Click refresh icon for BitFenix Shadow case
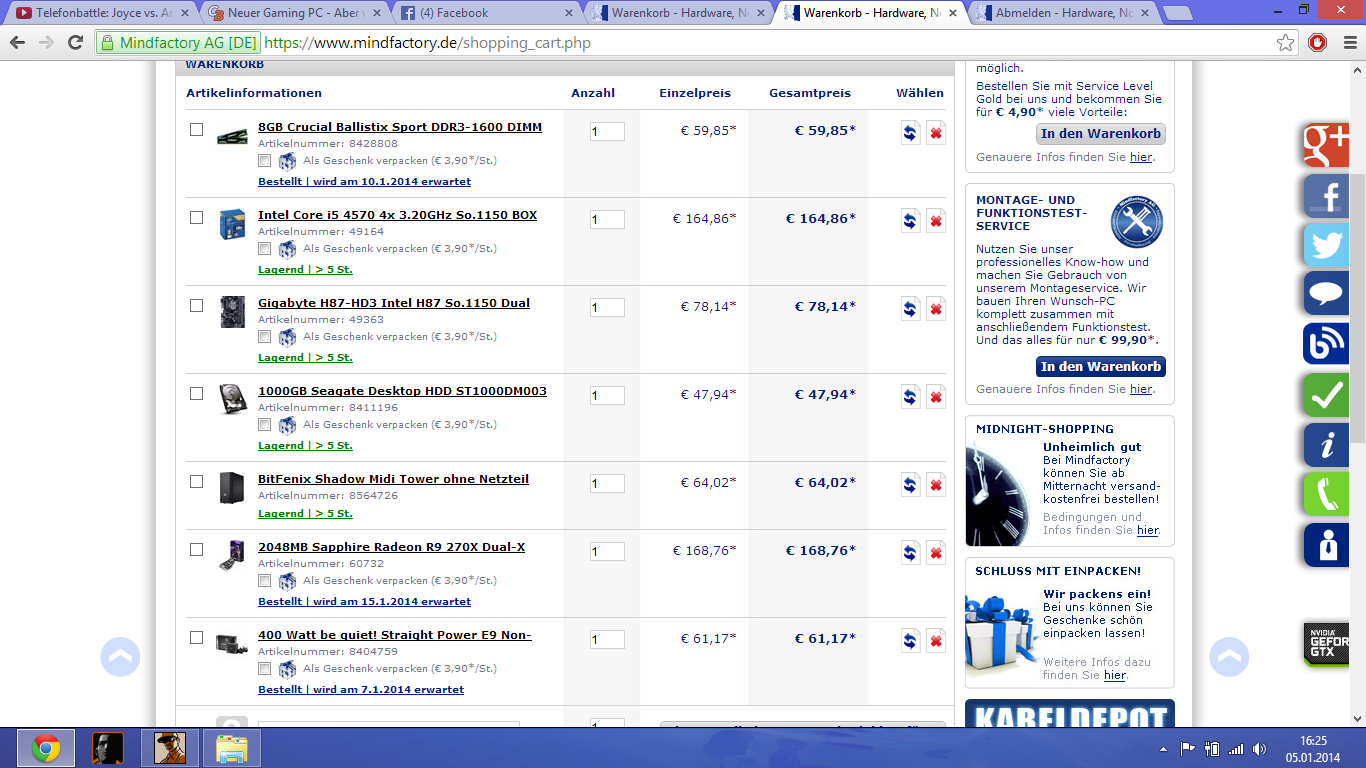Viewport: 1366px width, 768px height. coord(910,485)
